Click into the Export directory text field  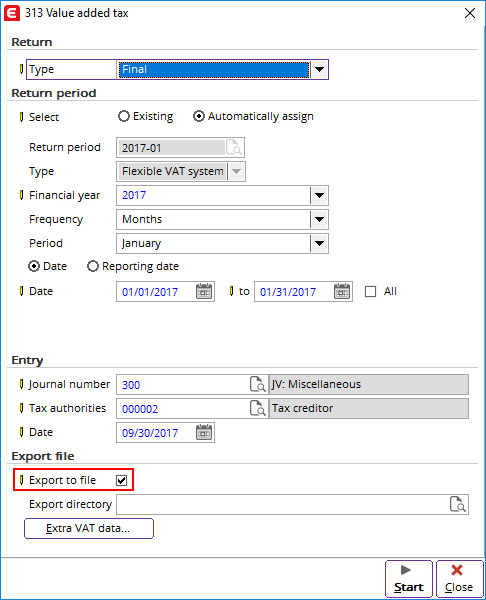point(282,504)
